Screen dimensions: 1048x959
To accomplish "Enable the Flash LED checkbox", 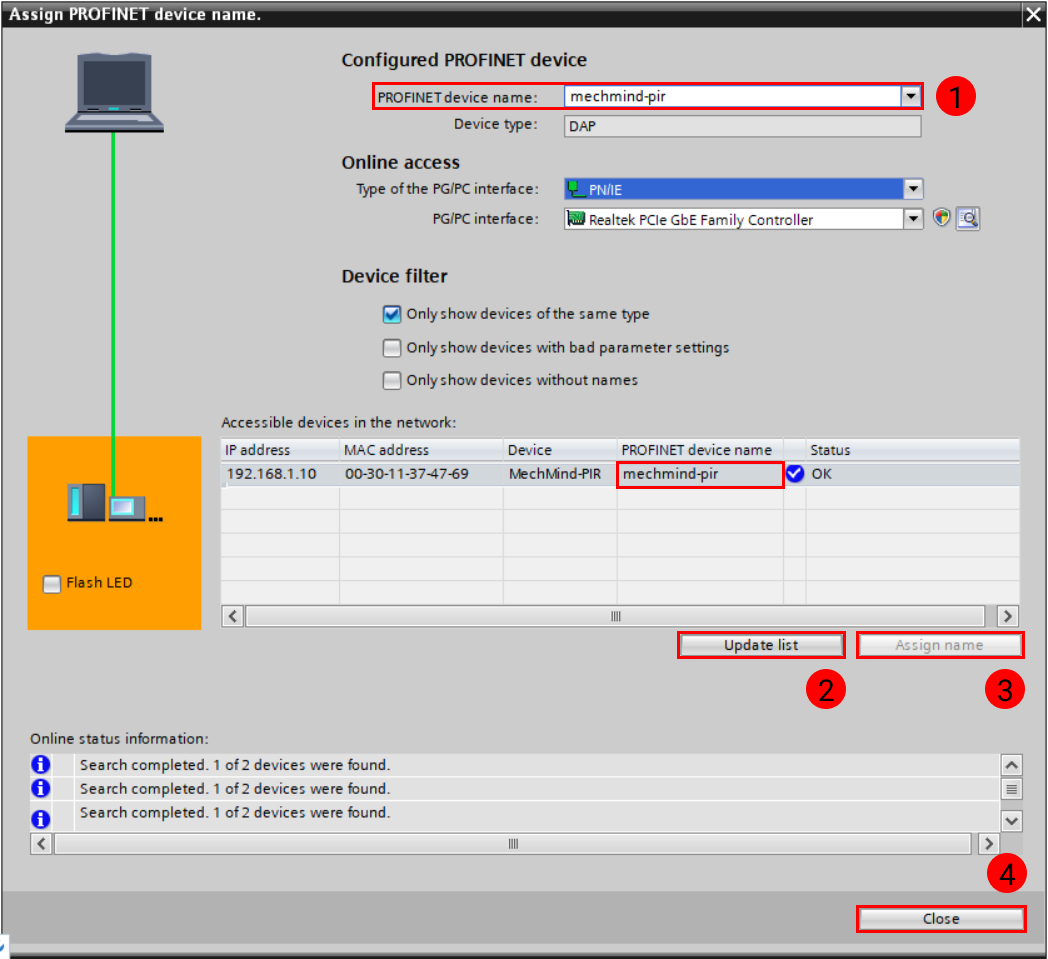I will point(52,583).
